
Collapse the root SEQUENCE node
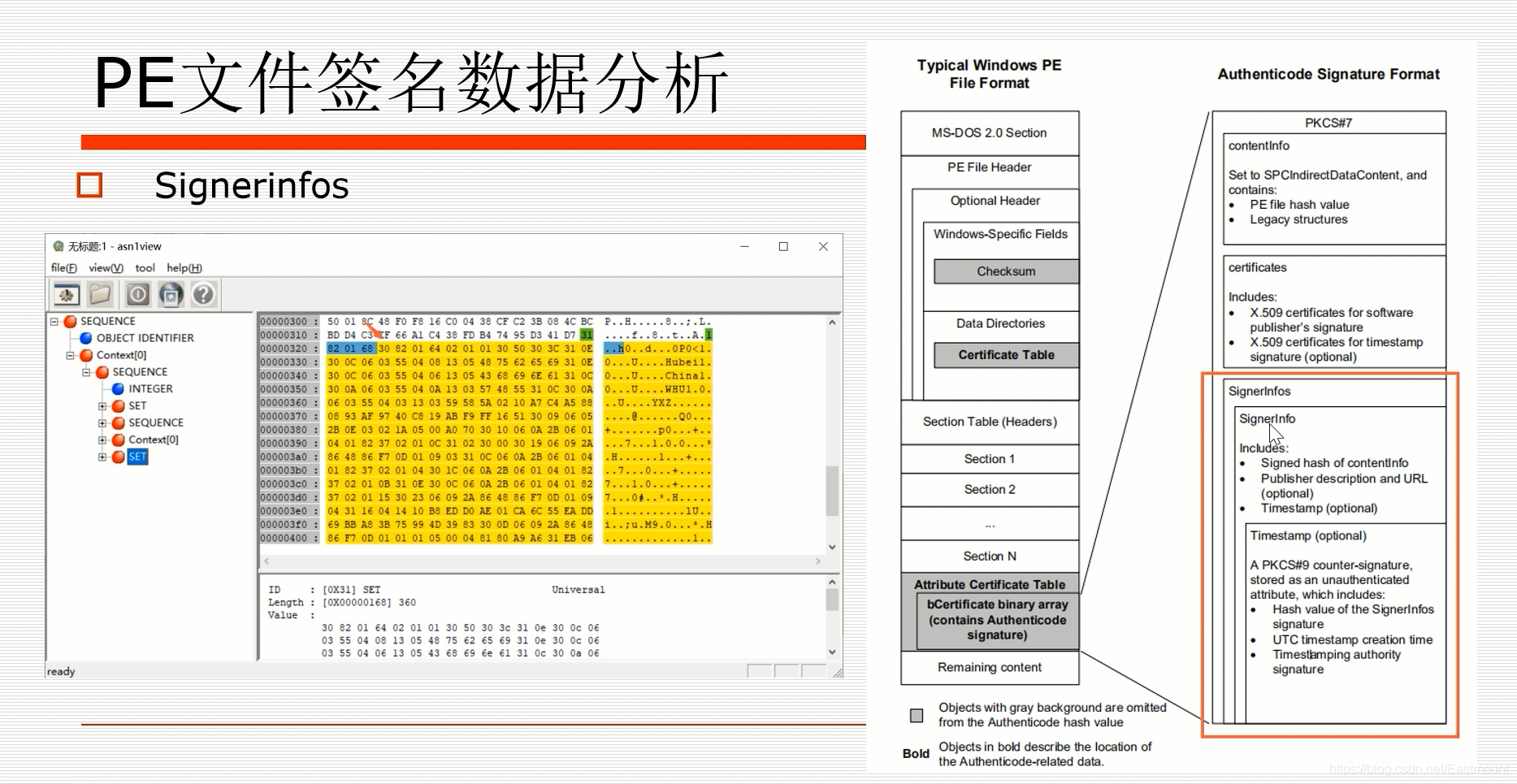tap(54, 321)
